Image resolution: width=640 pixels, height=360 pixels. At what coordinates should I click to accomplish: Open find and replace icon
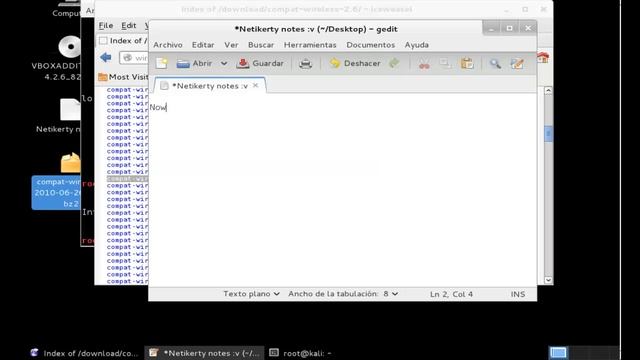(517, 63)
